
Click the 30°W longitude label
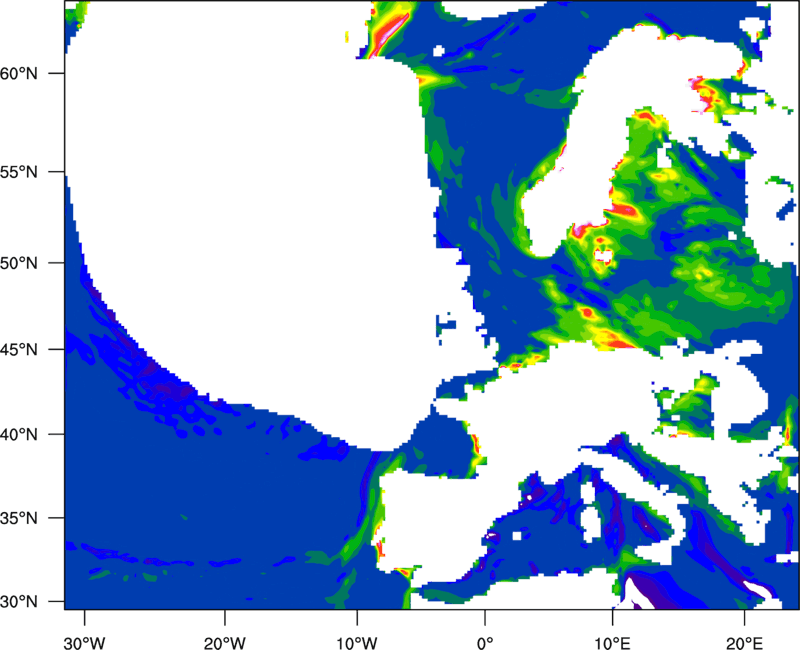84,643
